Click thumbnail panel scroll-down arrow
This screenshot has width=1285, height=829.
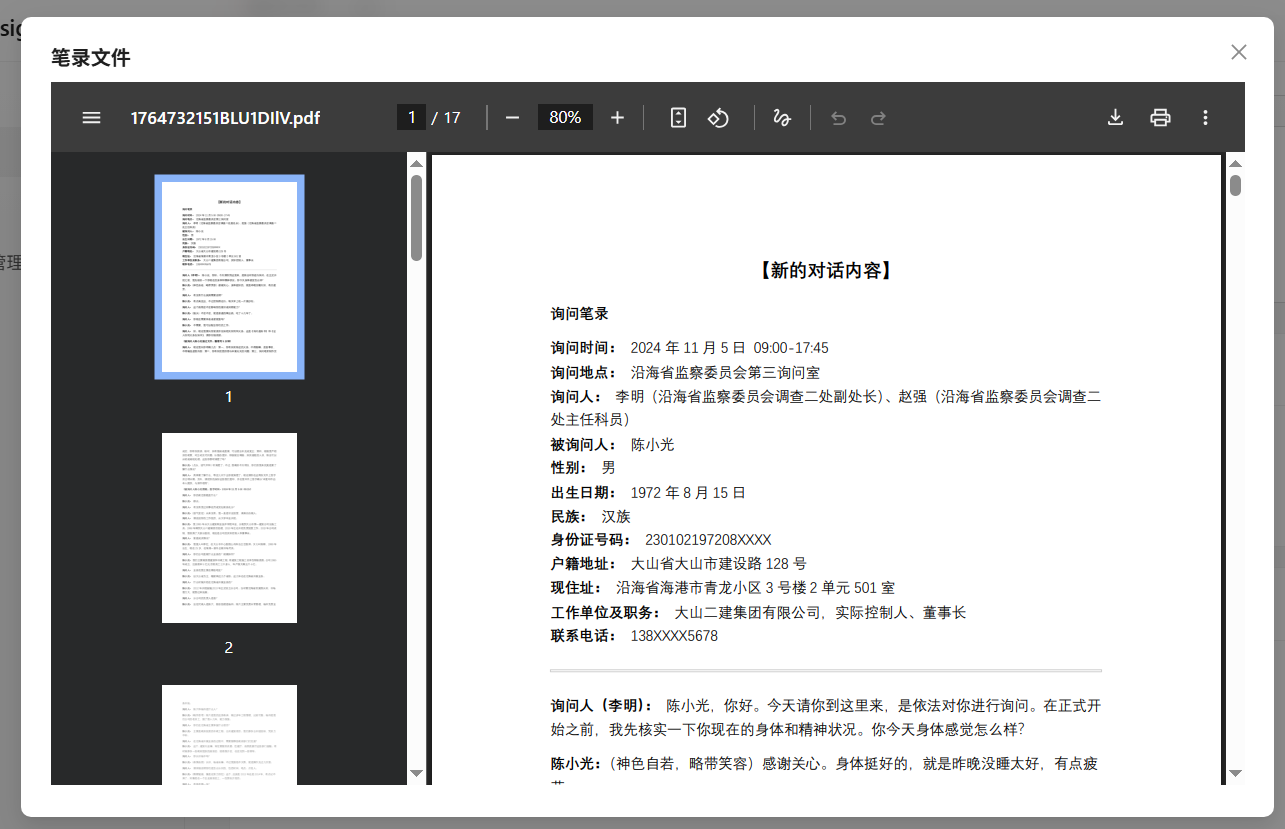click(416, 773)
